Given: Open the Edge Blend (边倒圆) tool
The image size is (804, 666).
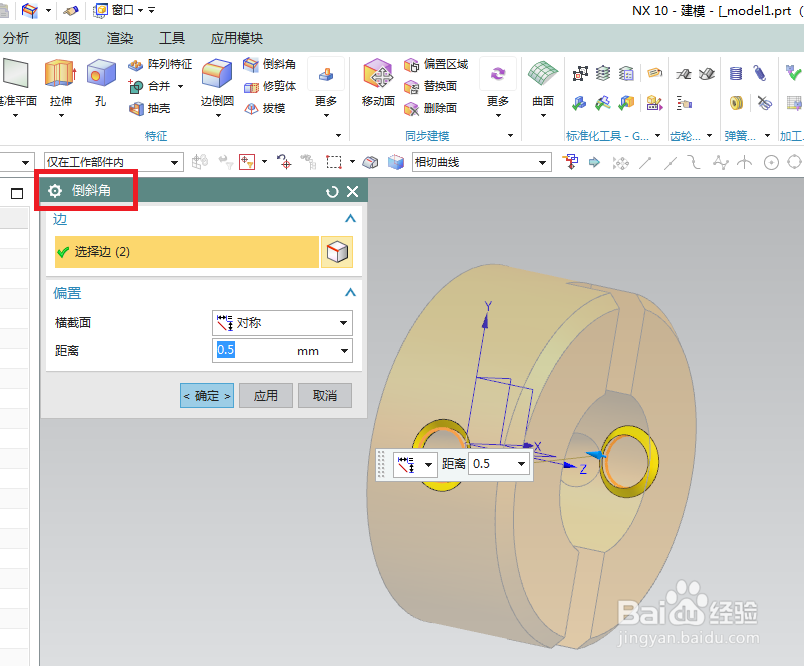Looking at the screenshot, I should pyautogui.click(x=217, y=82).
